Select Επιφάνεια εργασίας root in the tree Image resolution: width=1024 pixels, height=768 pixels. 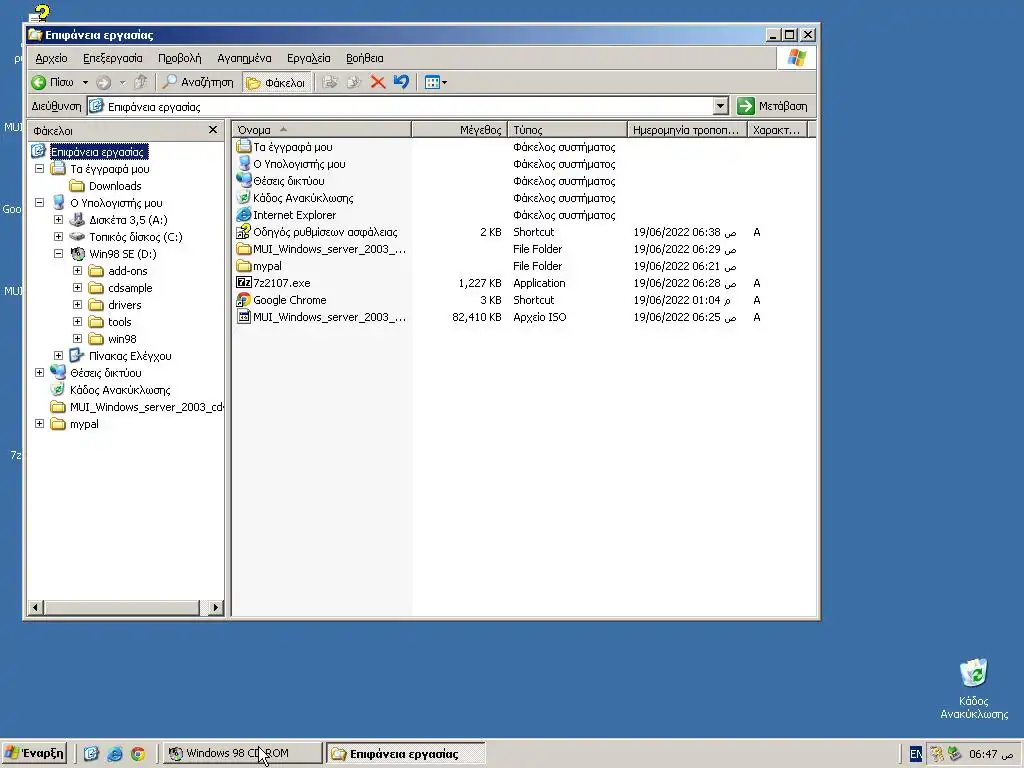(89, 152)
